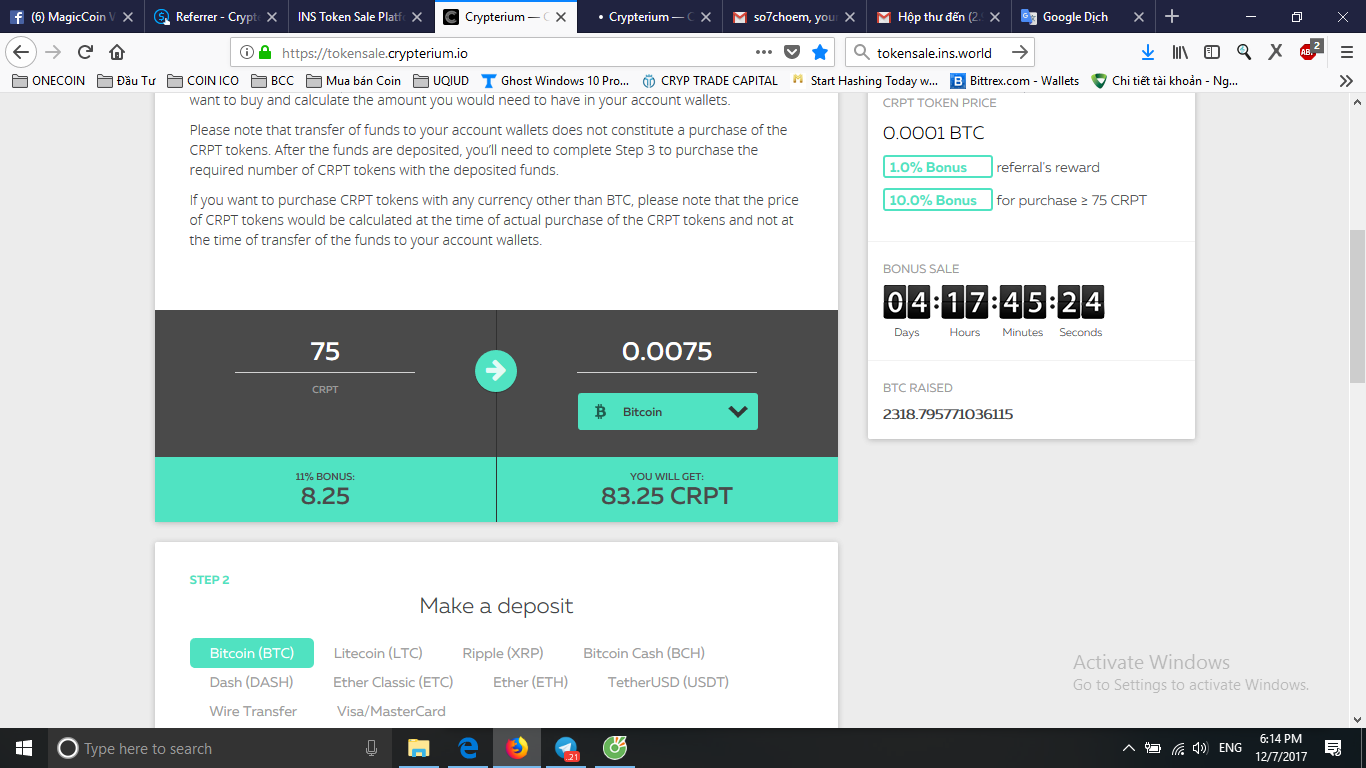Viewport: 1366px width, 768px height.
Task: Show hidden system tray icons
Action: [x=1129, y=748]
